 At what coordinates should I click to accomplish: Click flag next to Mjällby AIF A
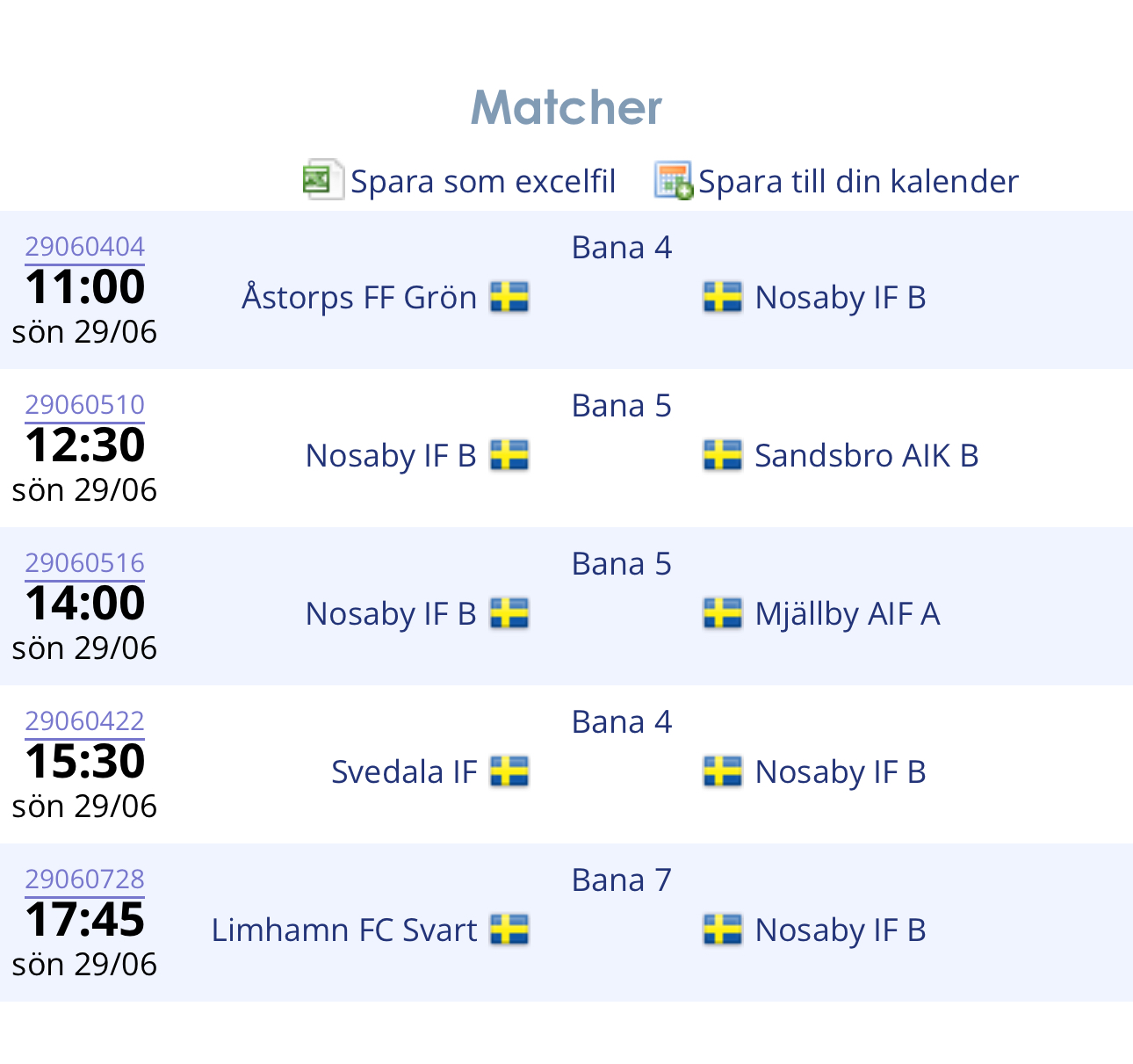point(722,613)
